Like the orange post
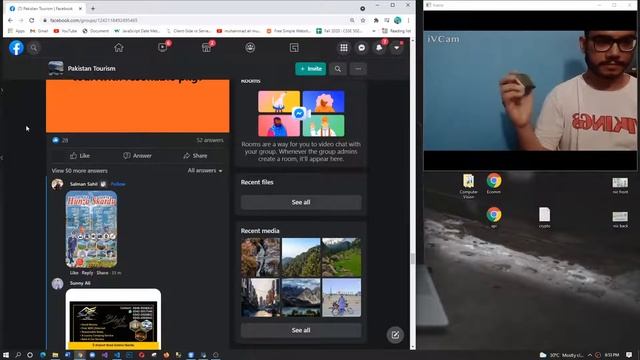 tap(80, 156)
